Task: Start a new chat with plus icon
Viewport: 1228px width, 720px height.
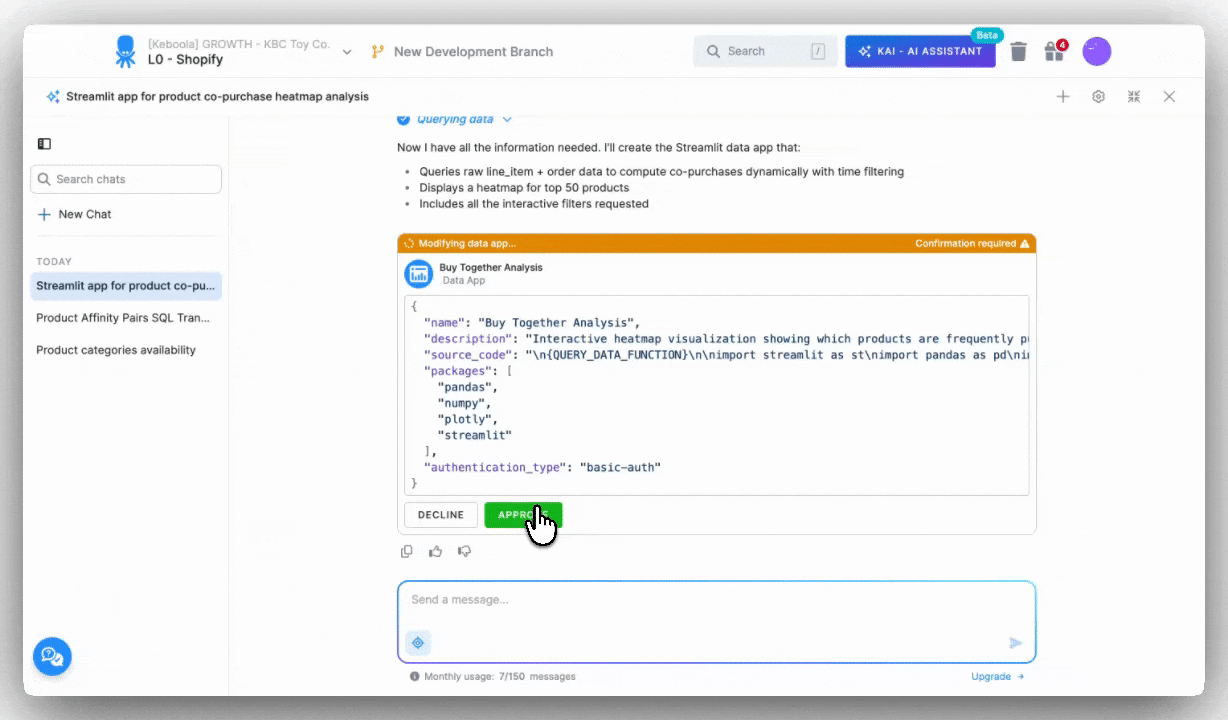Action: click(1063, 97)
